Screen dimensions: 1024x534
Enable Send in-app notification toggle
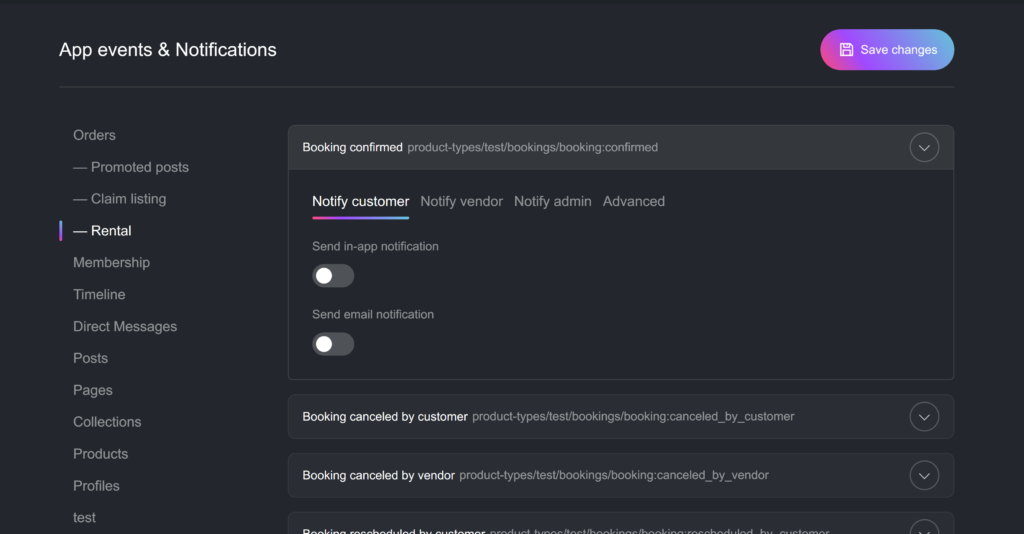click(x=333, y=276)
